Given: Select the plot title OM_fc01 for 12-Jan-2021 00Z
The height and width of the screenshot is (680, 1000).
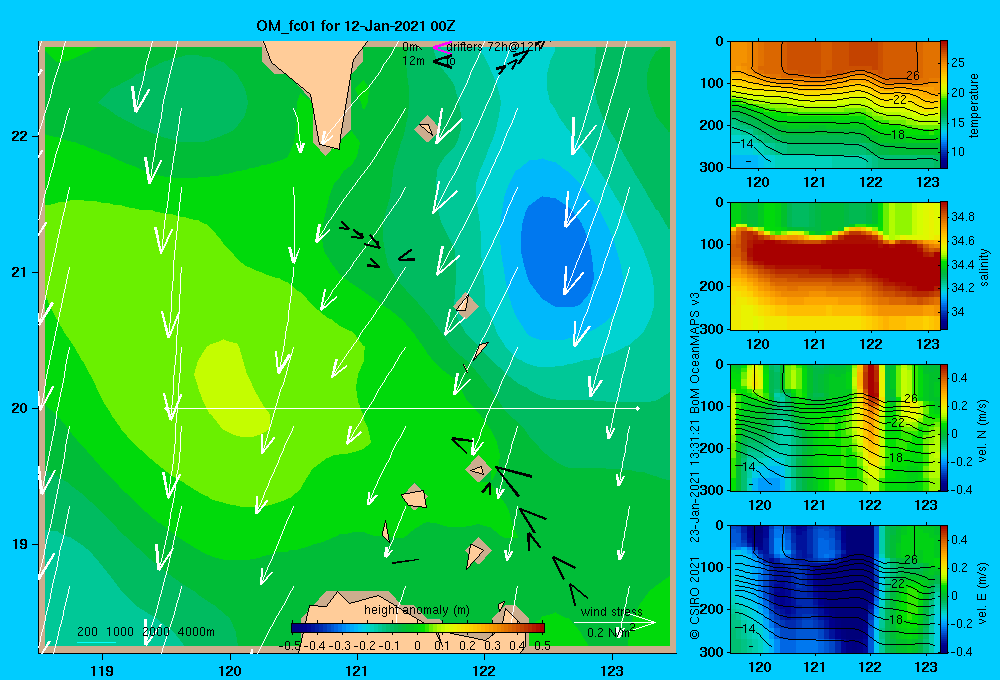Looking at the screenshot, I should click(x=356, y=26).
